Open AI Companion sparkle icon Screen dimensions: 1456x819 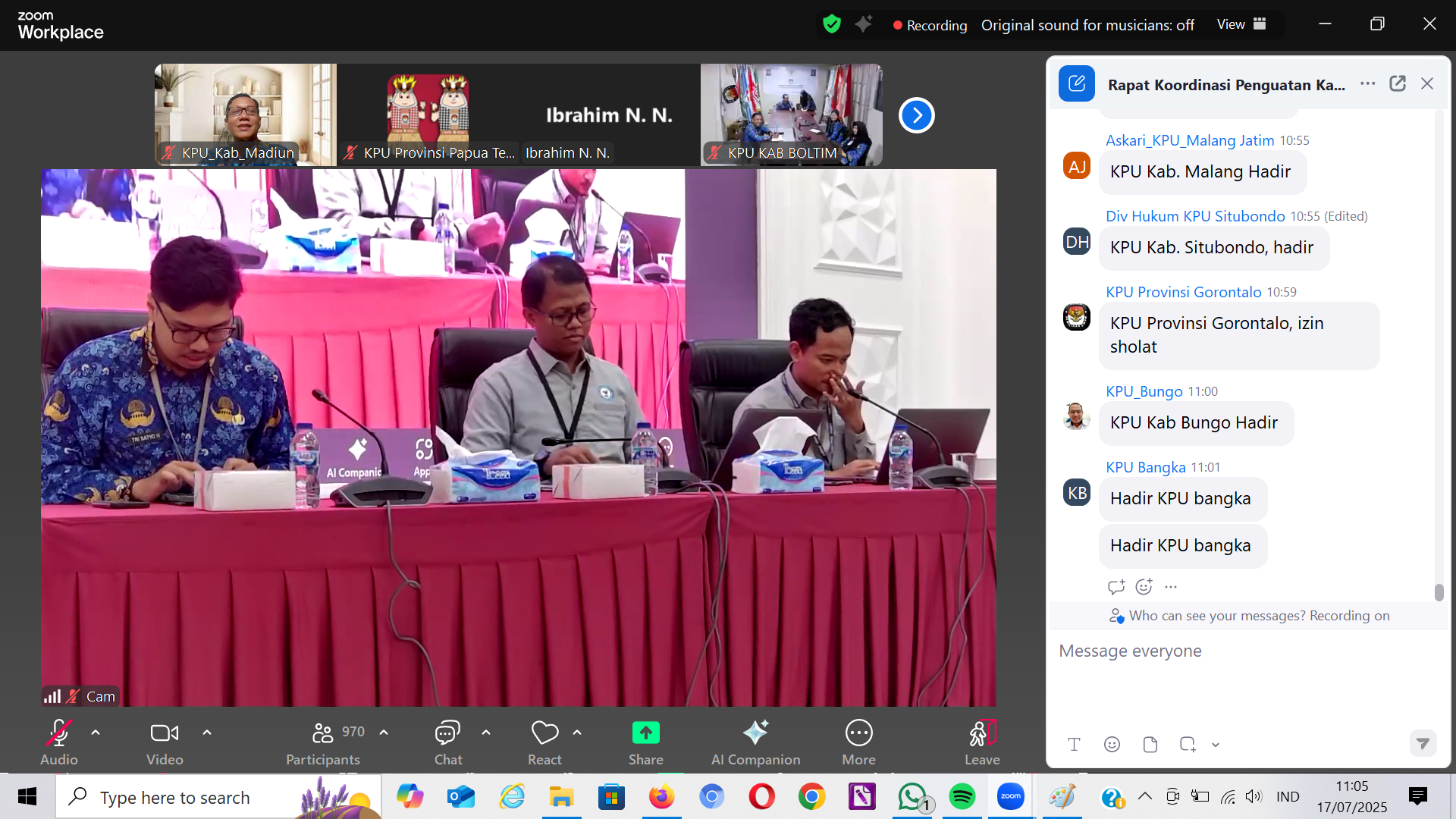755,733
